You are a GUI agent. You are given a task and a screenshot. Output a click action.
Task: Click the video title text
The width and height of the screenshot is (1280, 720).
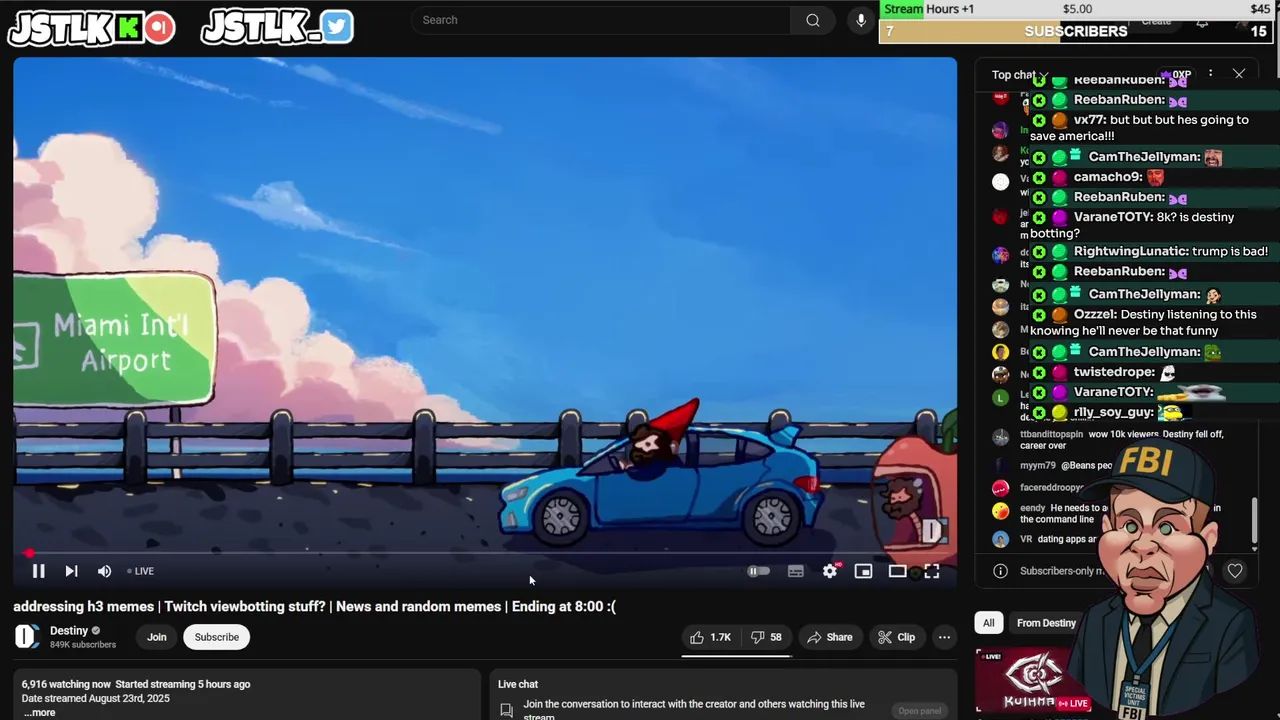pyautogui.click(x=314, y=607)
